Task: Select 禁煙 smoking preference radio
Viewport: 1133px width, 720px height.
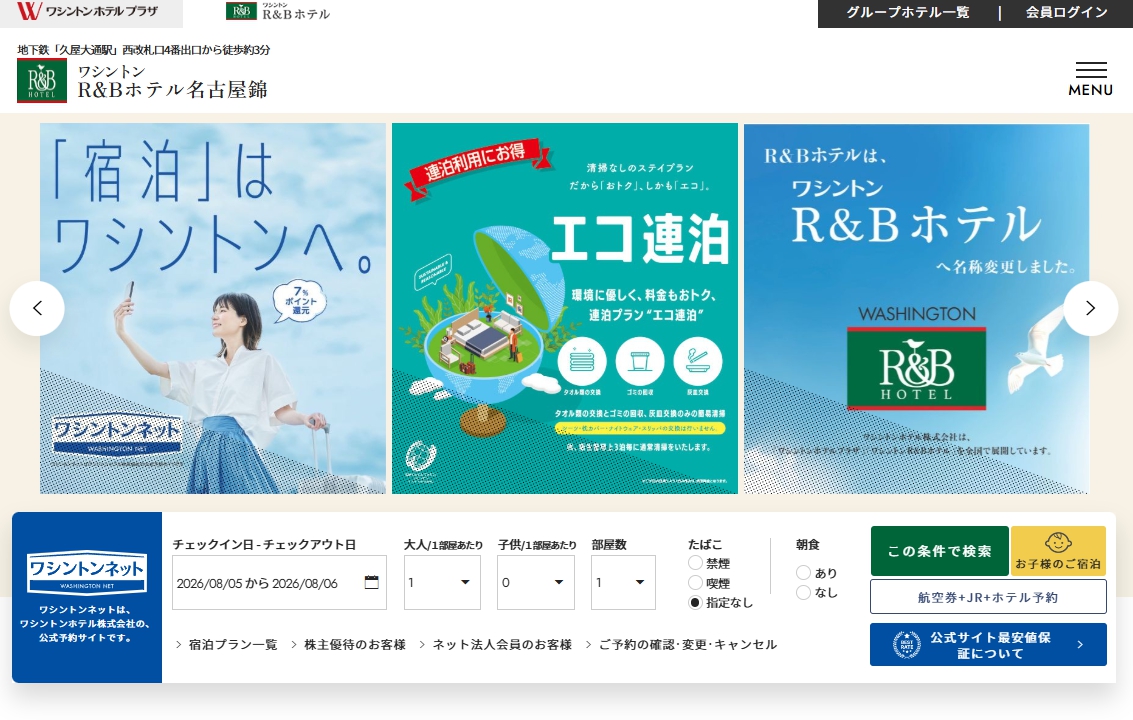Action: (695, 562)
